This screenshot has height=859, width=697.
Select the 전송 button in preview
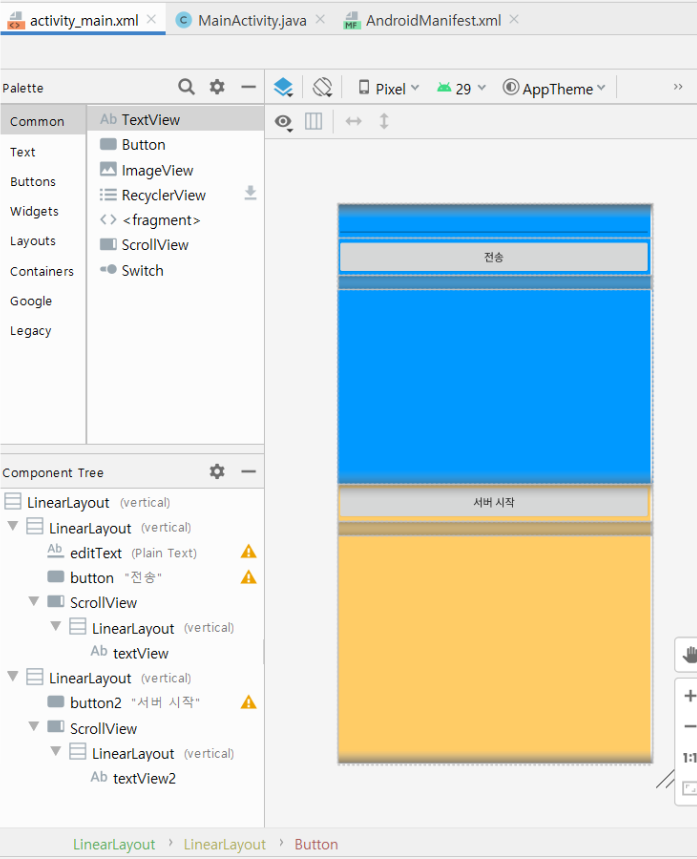tap(494, 257)
